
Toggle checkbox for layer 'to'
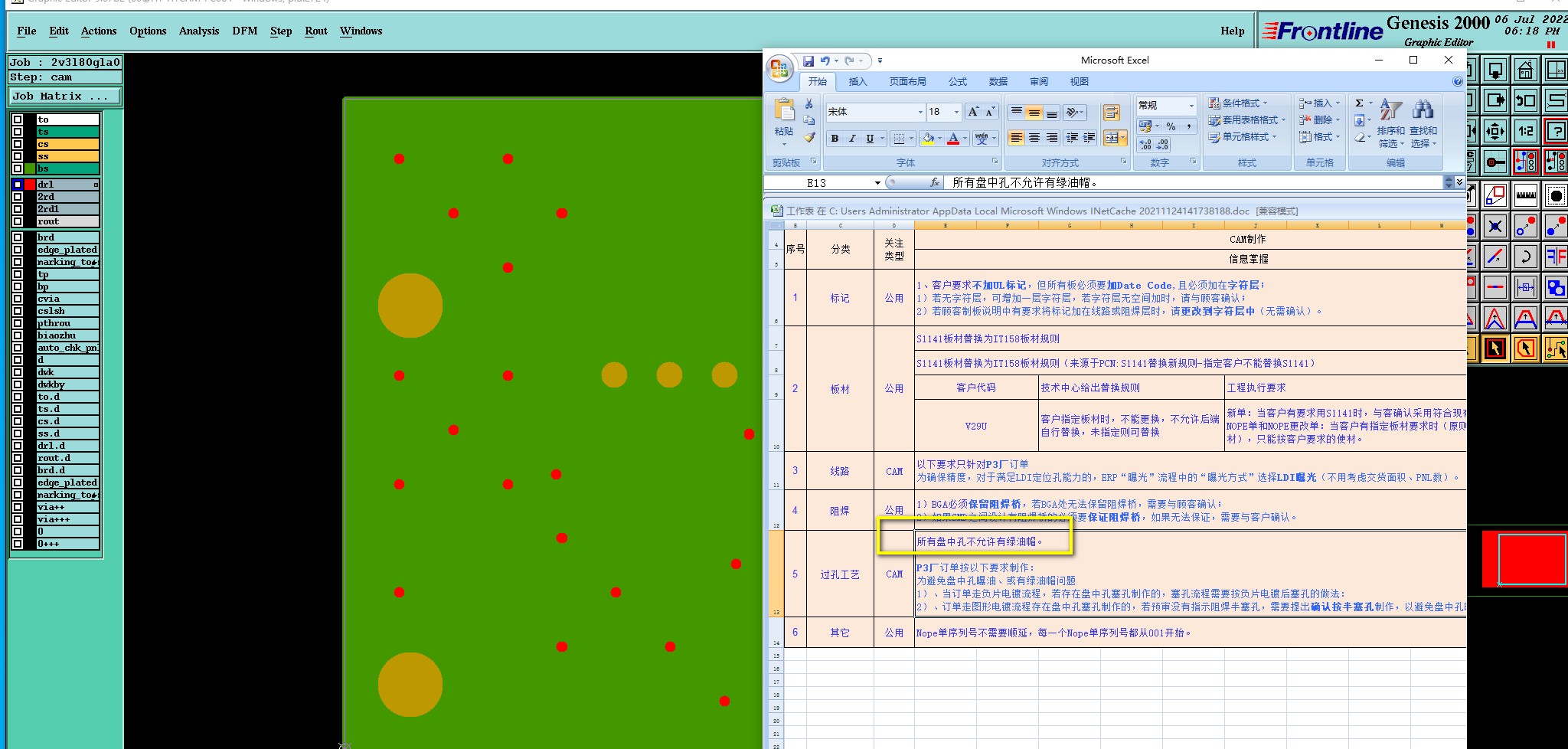point(18,119)
